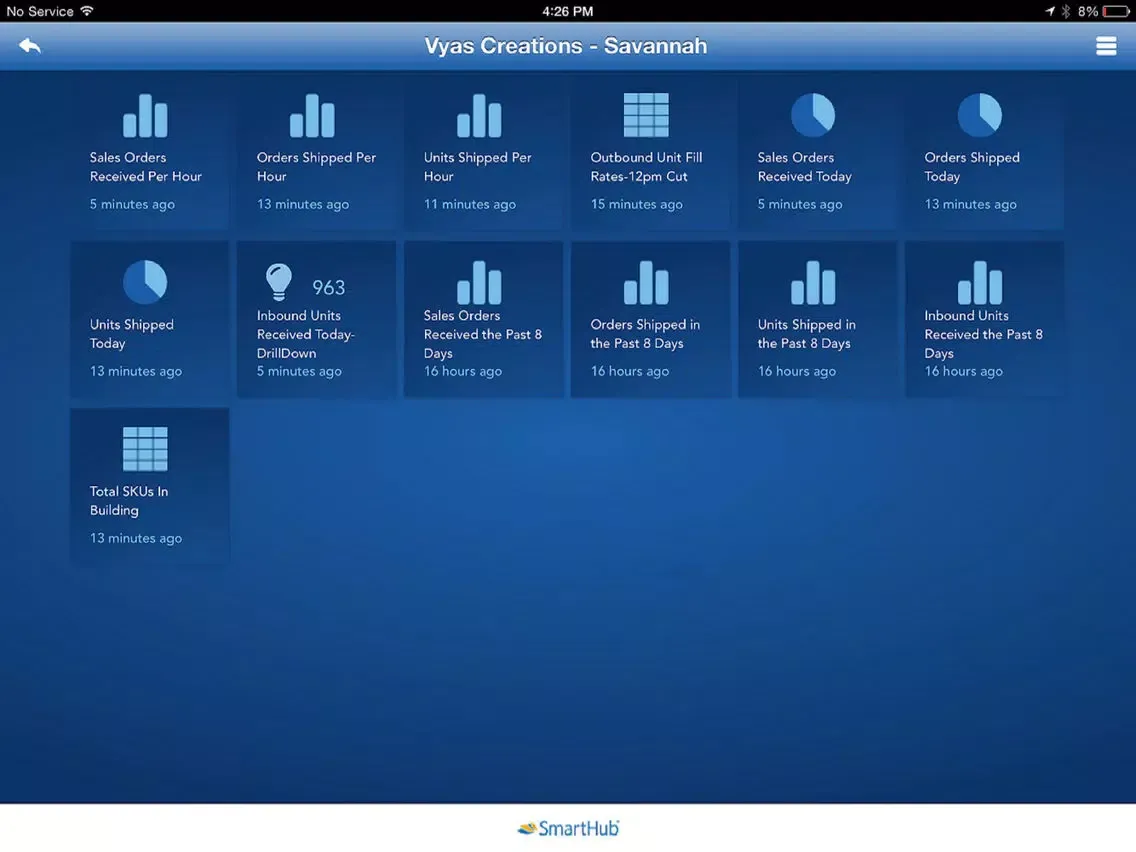
Task: Tap the SmartHub logo
Action: coord(568,828)
